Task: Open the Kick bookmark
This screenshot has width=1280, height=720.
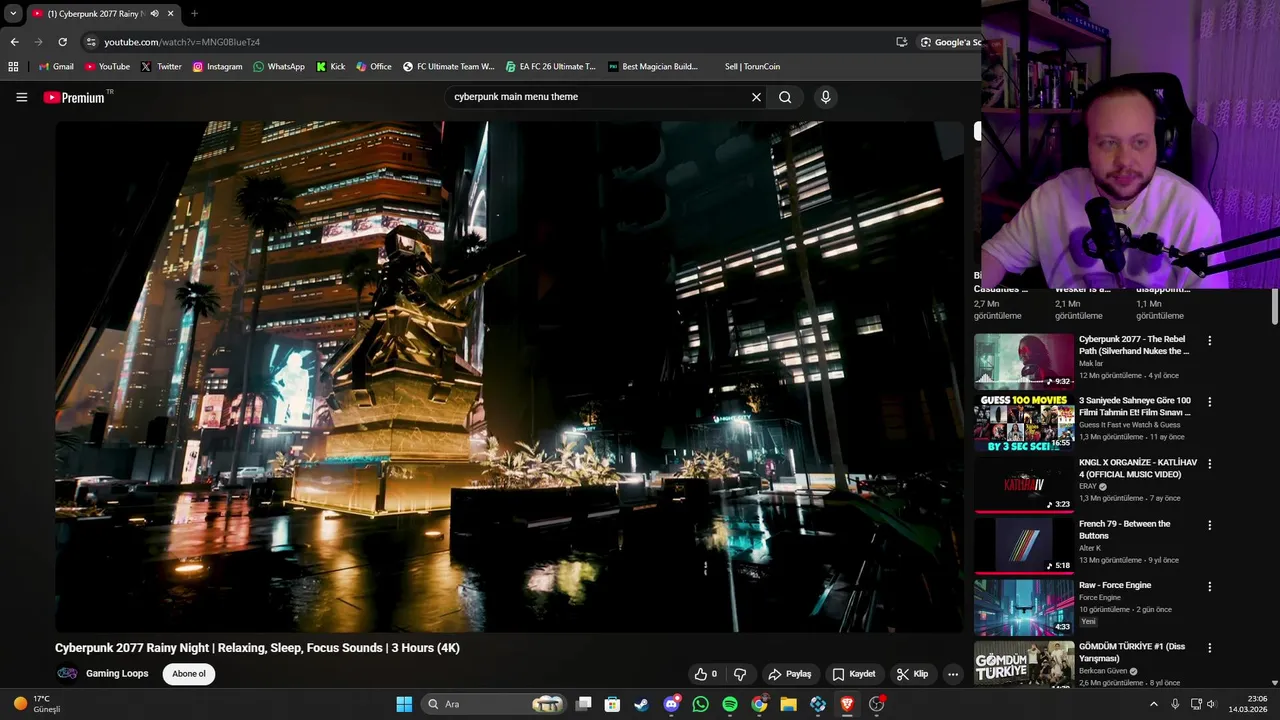Action: [x=330, y=67]
